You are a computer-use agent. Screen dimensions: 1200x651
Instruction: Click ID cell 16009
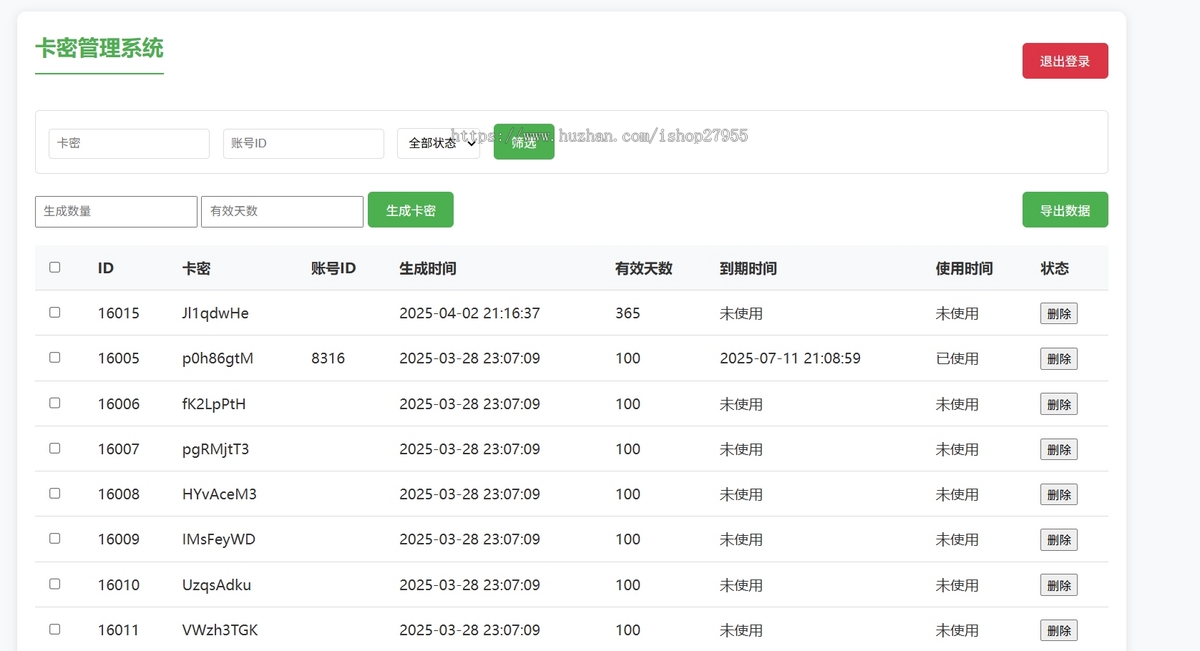(119, 539)
